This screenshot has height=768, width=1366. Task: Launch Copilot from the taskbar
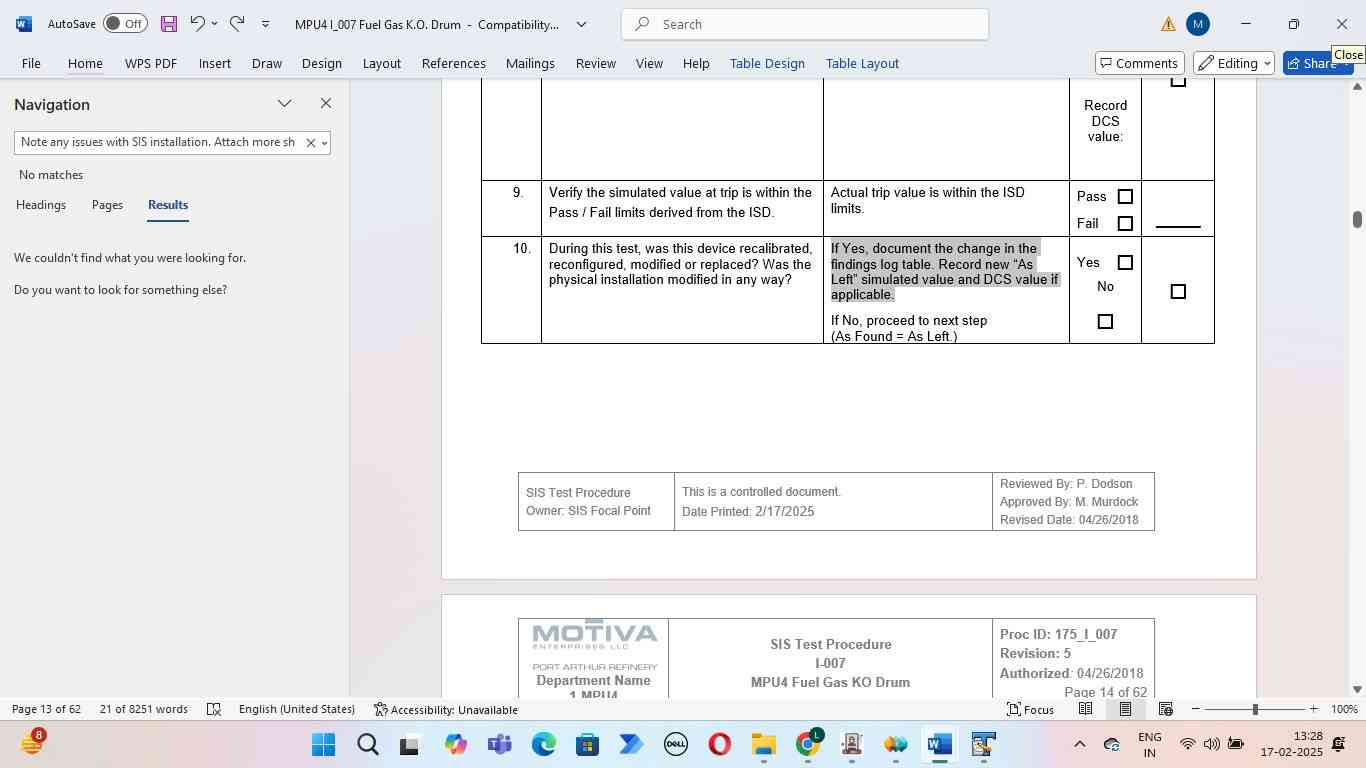455,745
